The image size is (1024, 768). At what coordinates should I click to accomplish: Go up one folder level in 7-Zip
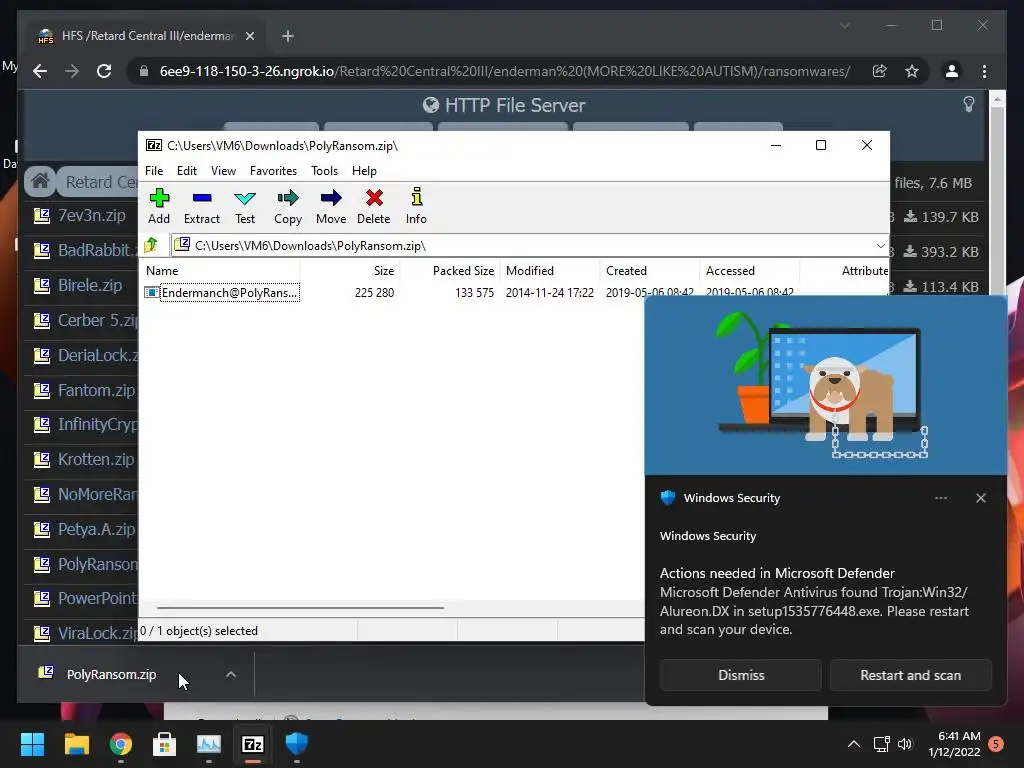[x=151, y=245]
